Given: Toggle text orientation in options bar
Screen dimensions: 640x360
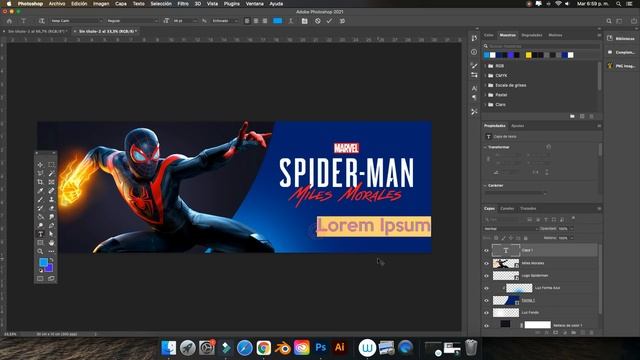Looking at the screenshot, I should (x=41, y=21).
